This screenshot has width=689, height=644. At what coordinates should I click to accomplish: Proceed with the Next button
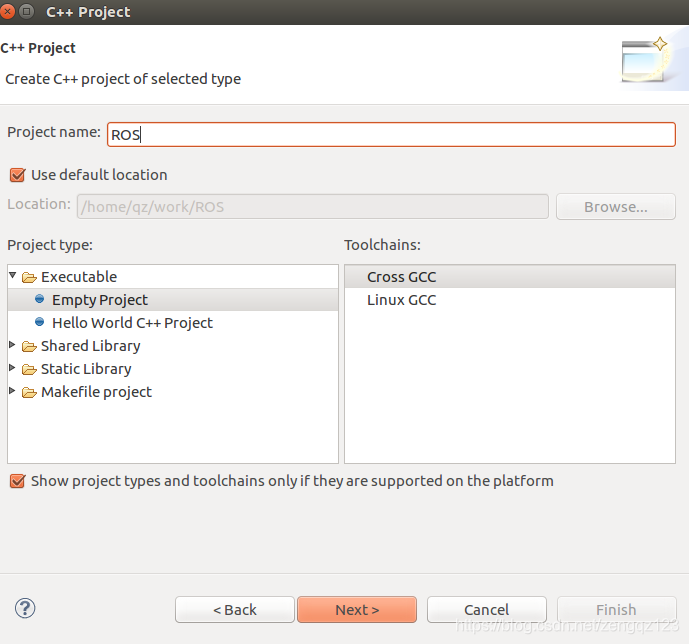click(x=357, y=610)
